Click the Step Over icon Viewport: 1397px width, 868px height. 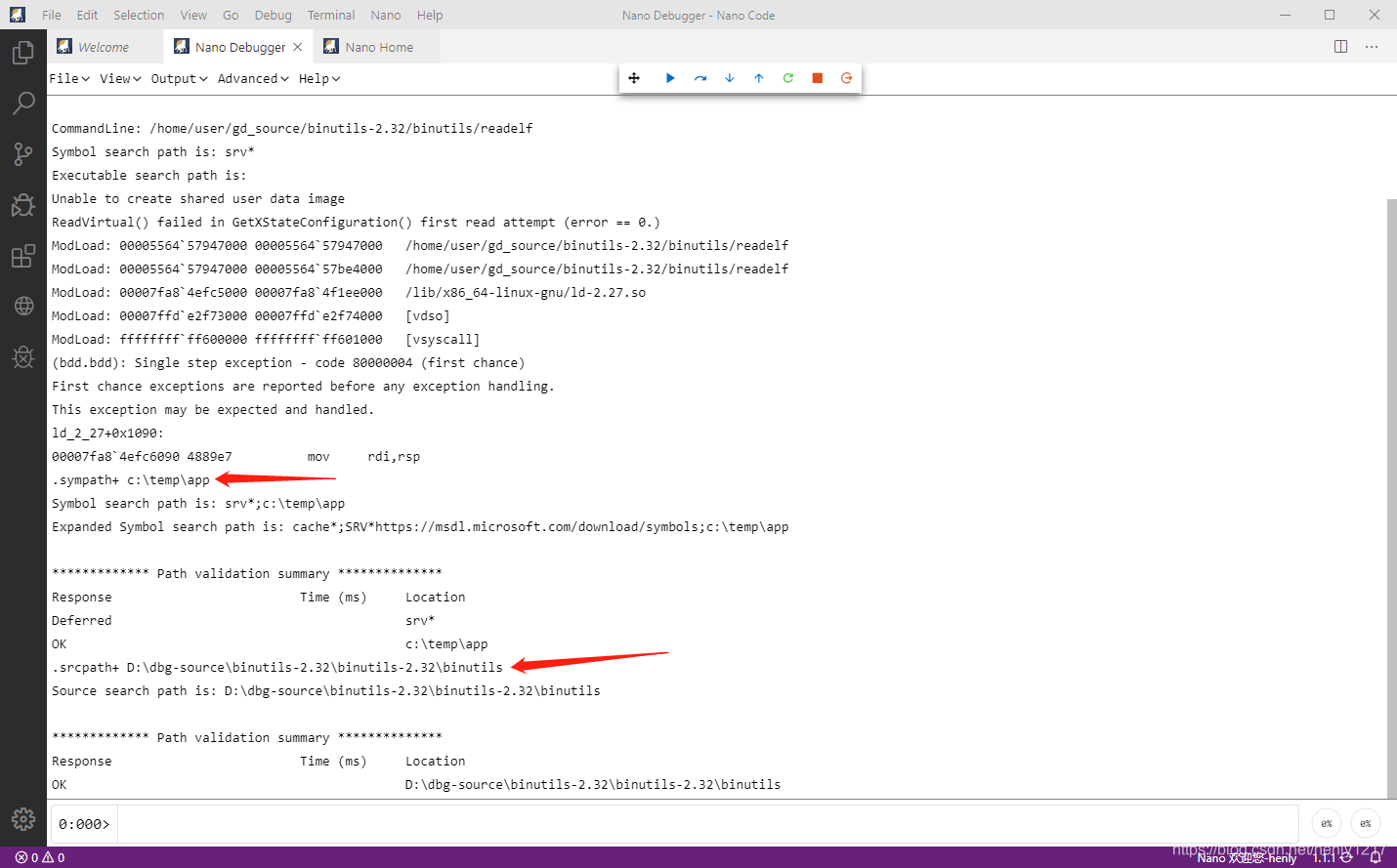click(x=700, y=78)
